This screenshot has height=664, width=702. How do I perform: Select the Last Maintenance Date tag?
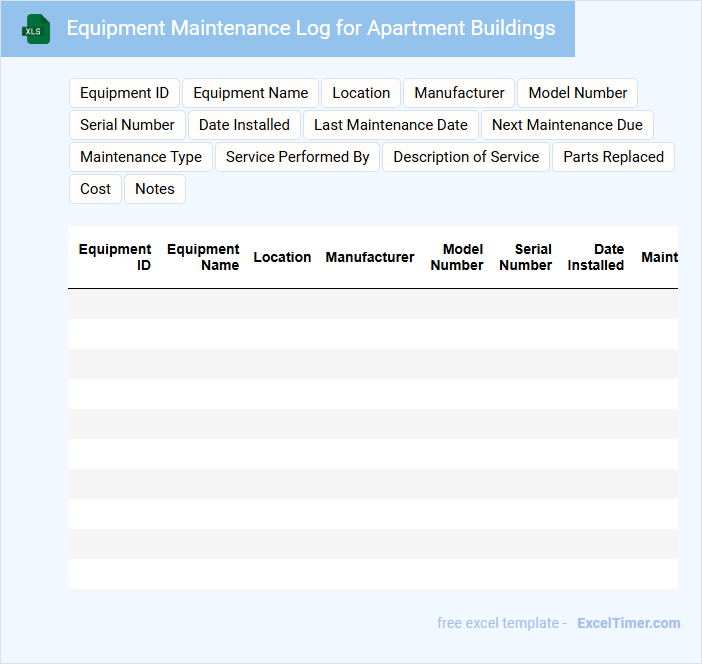pos(390,125)
